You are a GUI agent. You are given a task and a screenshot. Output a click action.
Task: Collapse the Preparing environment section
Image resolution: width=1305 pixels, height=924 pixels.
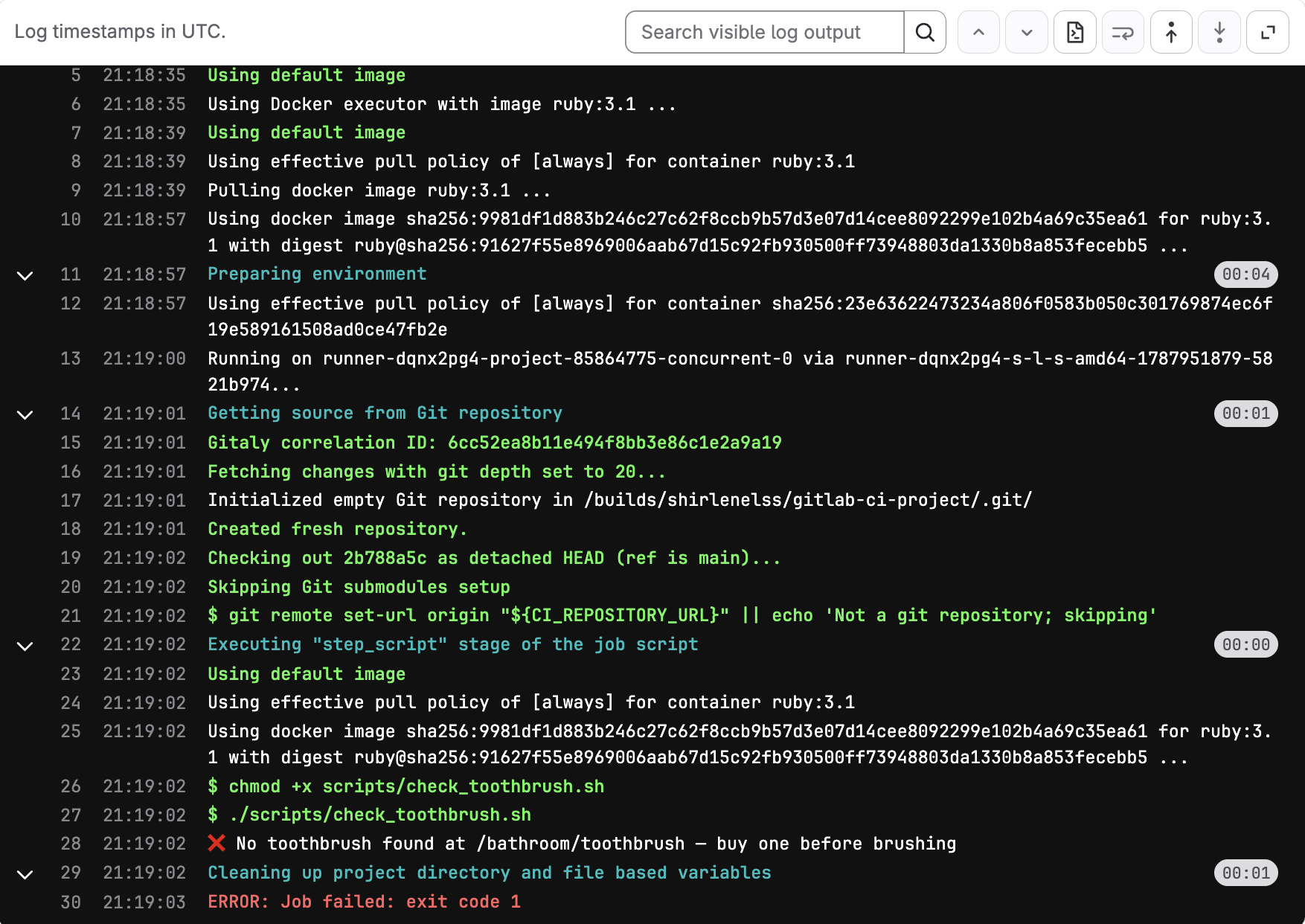[25, 275]
